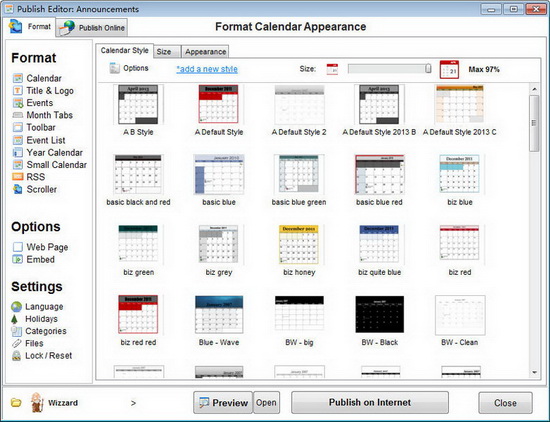Viewport: 550px width, 422px height.
Task: Select the Format top tab label
Action: tap(39, 26)
